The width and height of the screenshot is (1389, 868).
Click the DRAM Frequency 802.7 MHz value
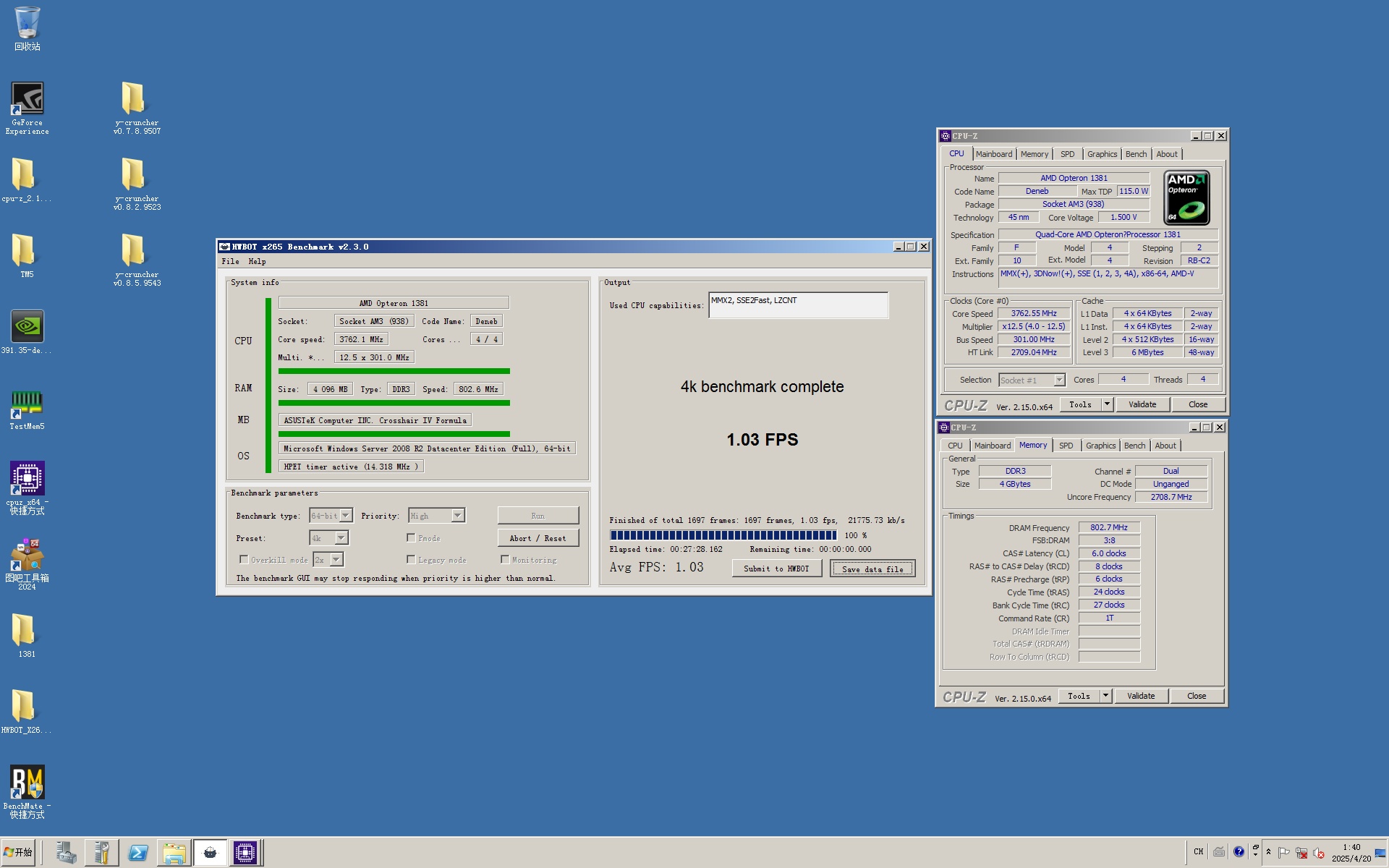click(x=1109, y=527)
